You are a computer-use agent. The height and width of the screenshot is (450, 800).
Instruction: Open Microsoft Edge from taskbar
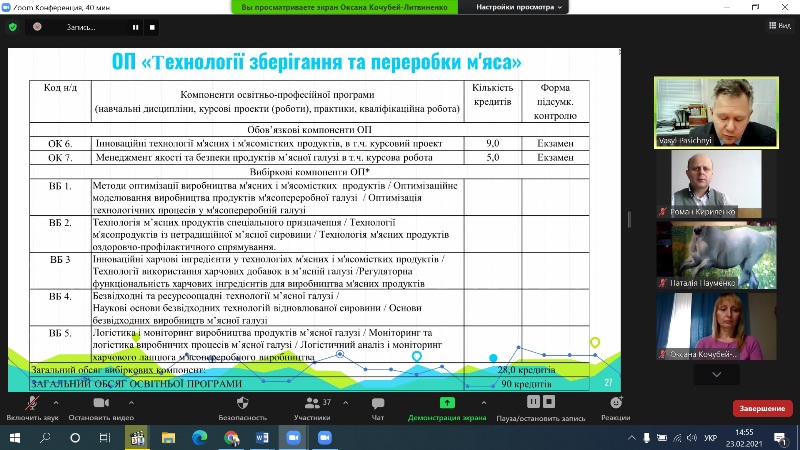click(199, 438)
